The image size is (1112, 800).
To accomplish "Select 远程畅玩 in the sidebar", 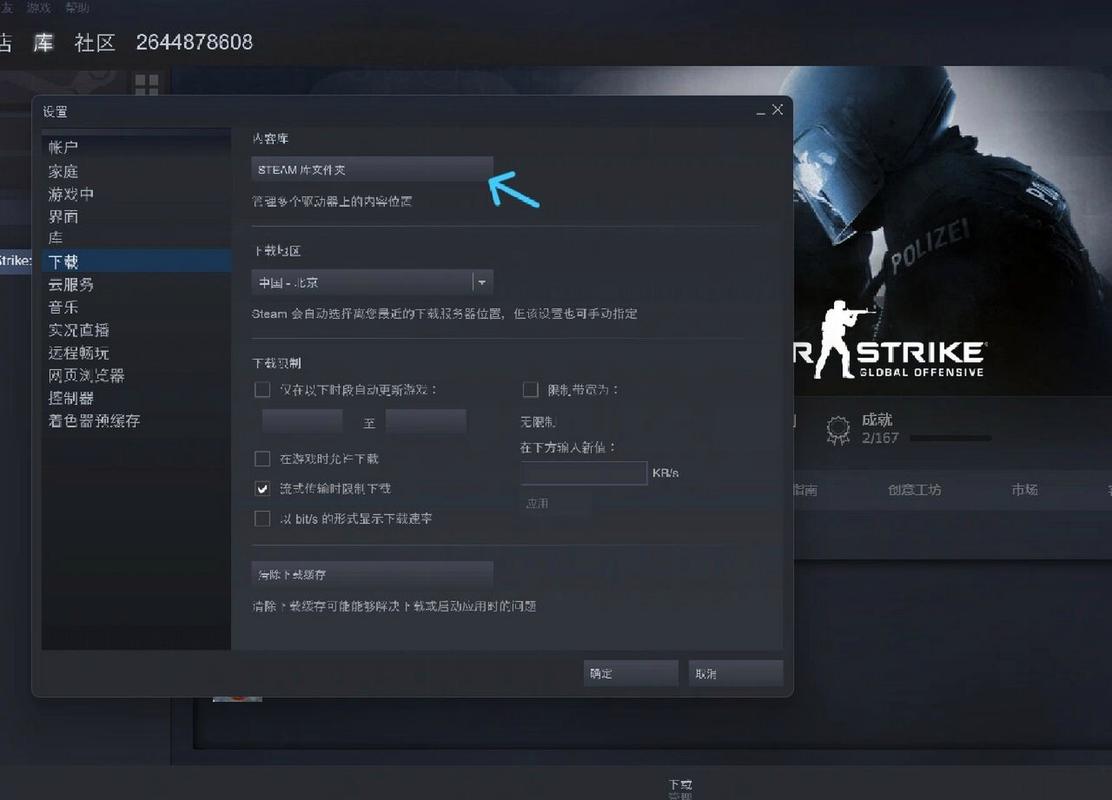I will 79,352.
